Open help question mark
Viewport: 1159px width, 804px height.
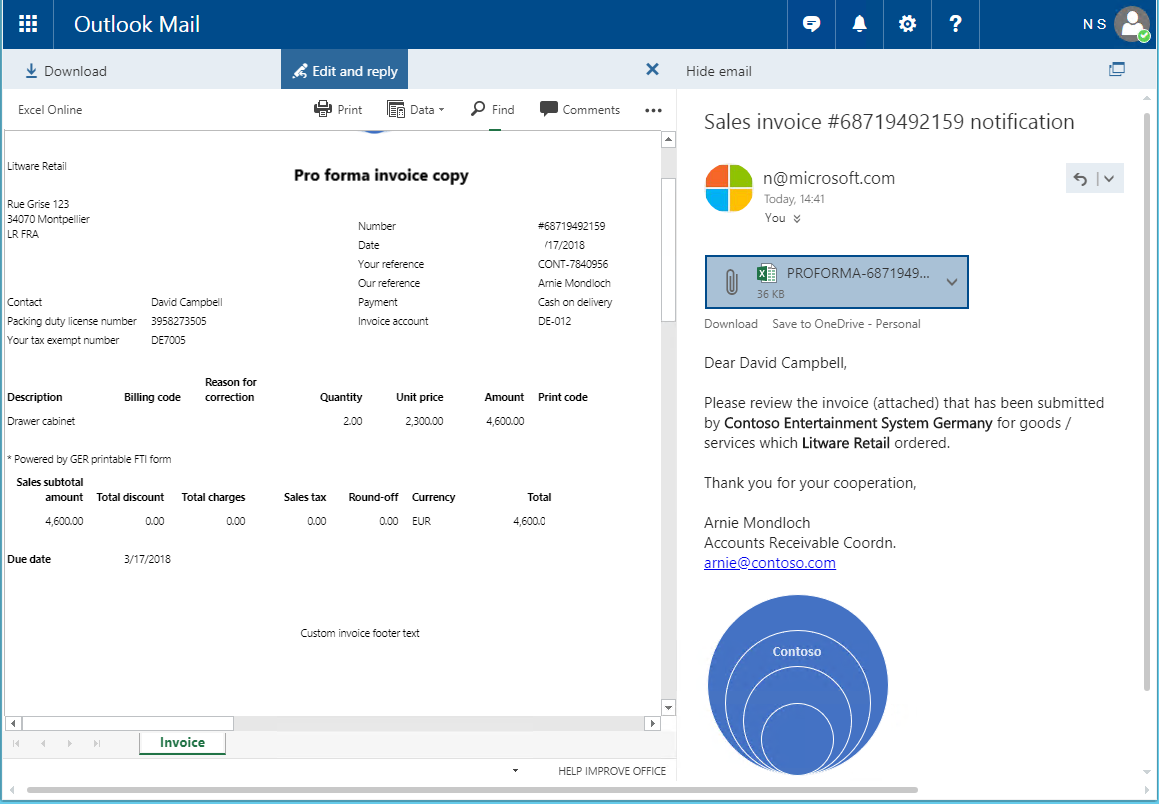pyautogui.click(x=955, y=24)
